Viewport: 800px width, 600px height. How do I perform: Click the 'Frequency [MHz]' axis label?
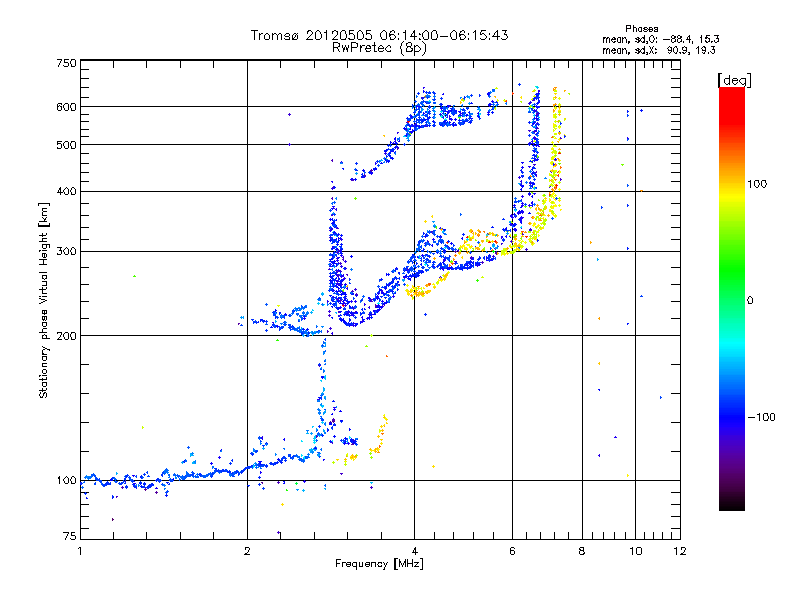(x=379, y=564)
